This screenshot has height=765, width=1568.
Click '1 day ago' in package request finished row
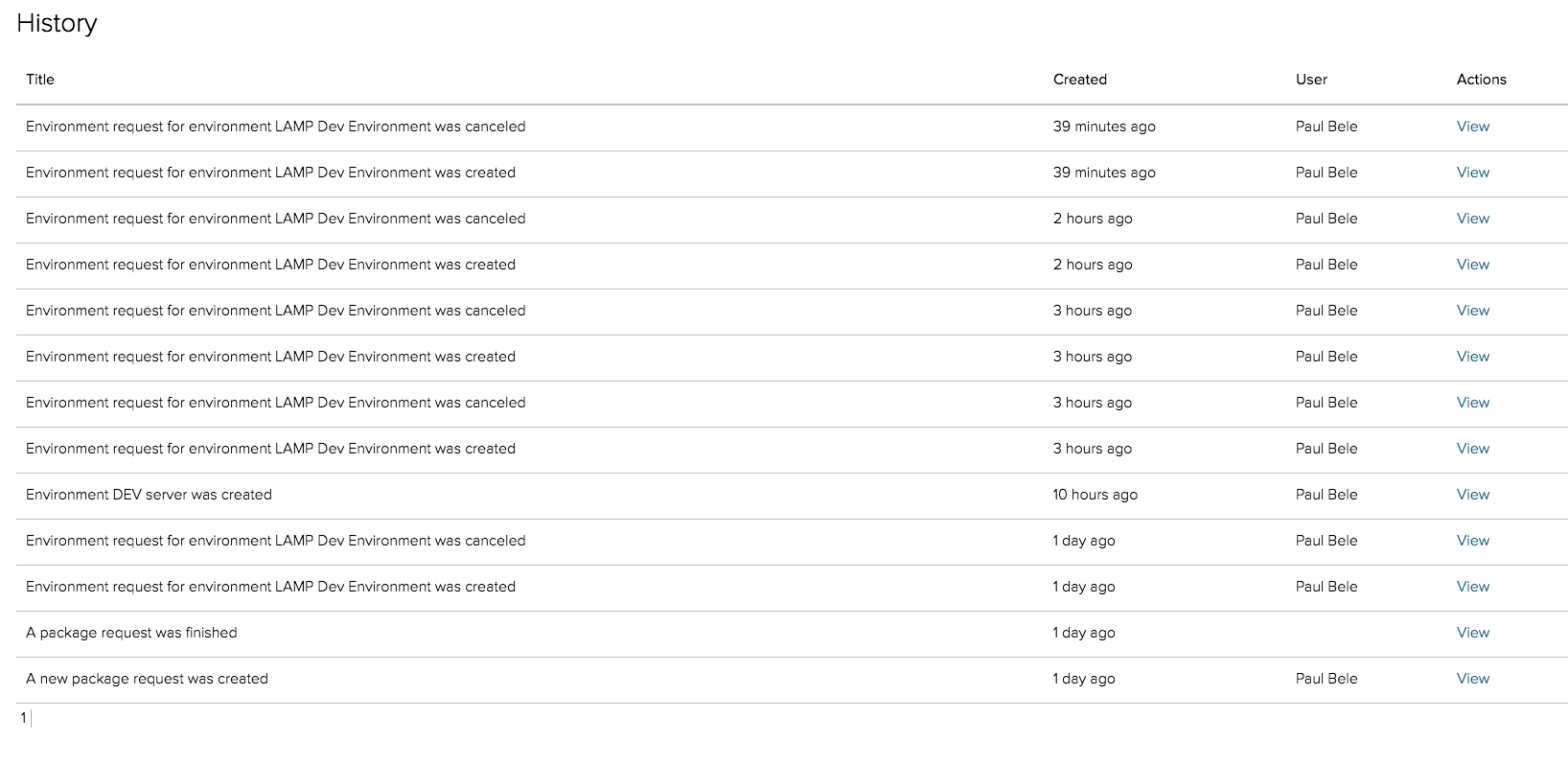click(x=1084, y=633)
